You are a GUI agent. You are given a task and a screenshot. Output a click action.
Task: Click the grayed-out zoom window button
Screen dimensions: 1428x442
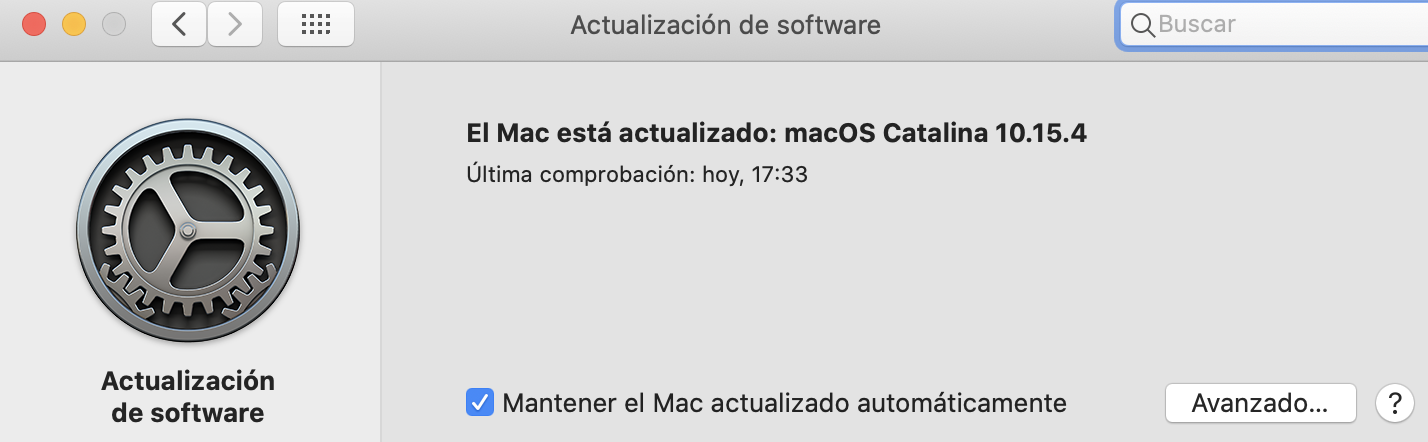click(114, 25)
